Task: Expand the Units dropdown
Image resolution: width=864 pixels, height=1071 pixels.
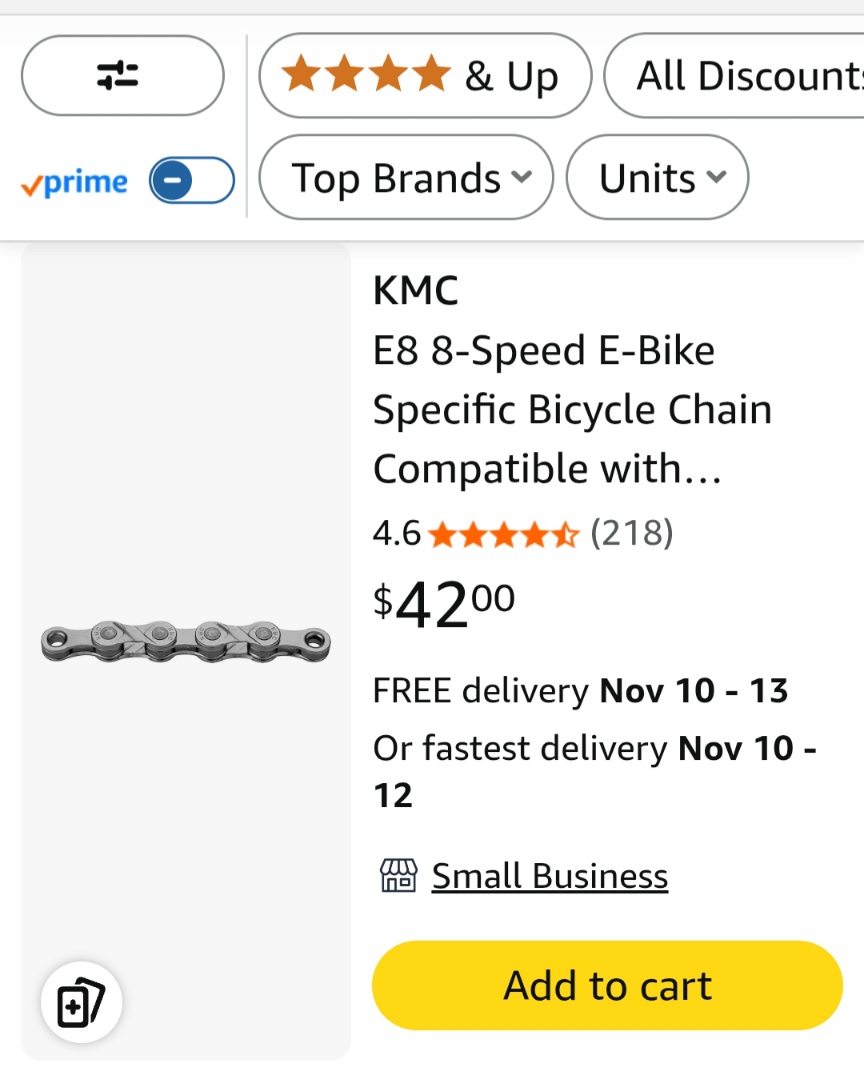Action: [656, 178]
